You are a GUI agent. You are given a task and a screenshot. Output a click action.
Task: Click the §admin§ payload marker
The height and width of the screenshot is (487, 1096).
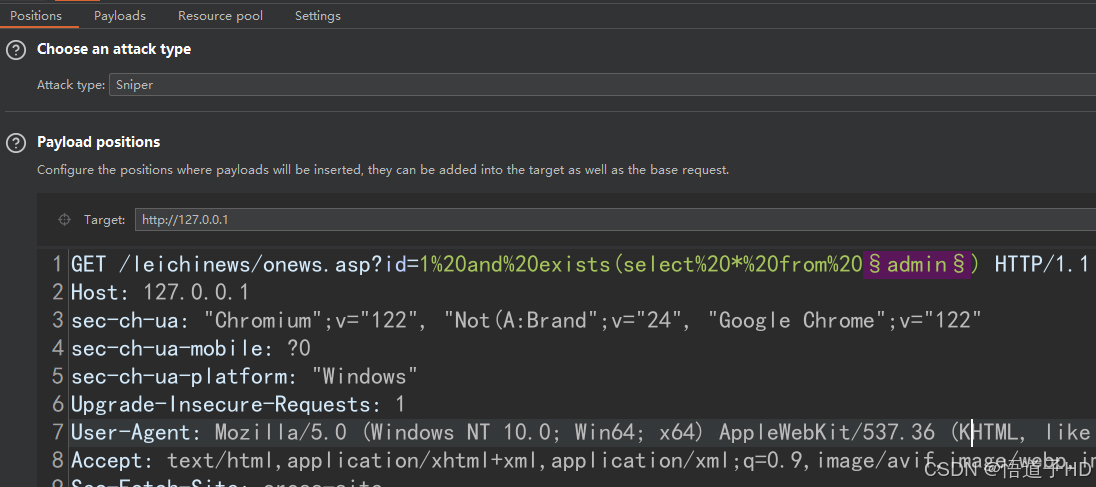[x=916, y=264]
